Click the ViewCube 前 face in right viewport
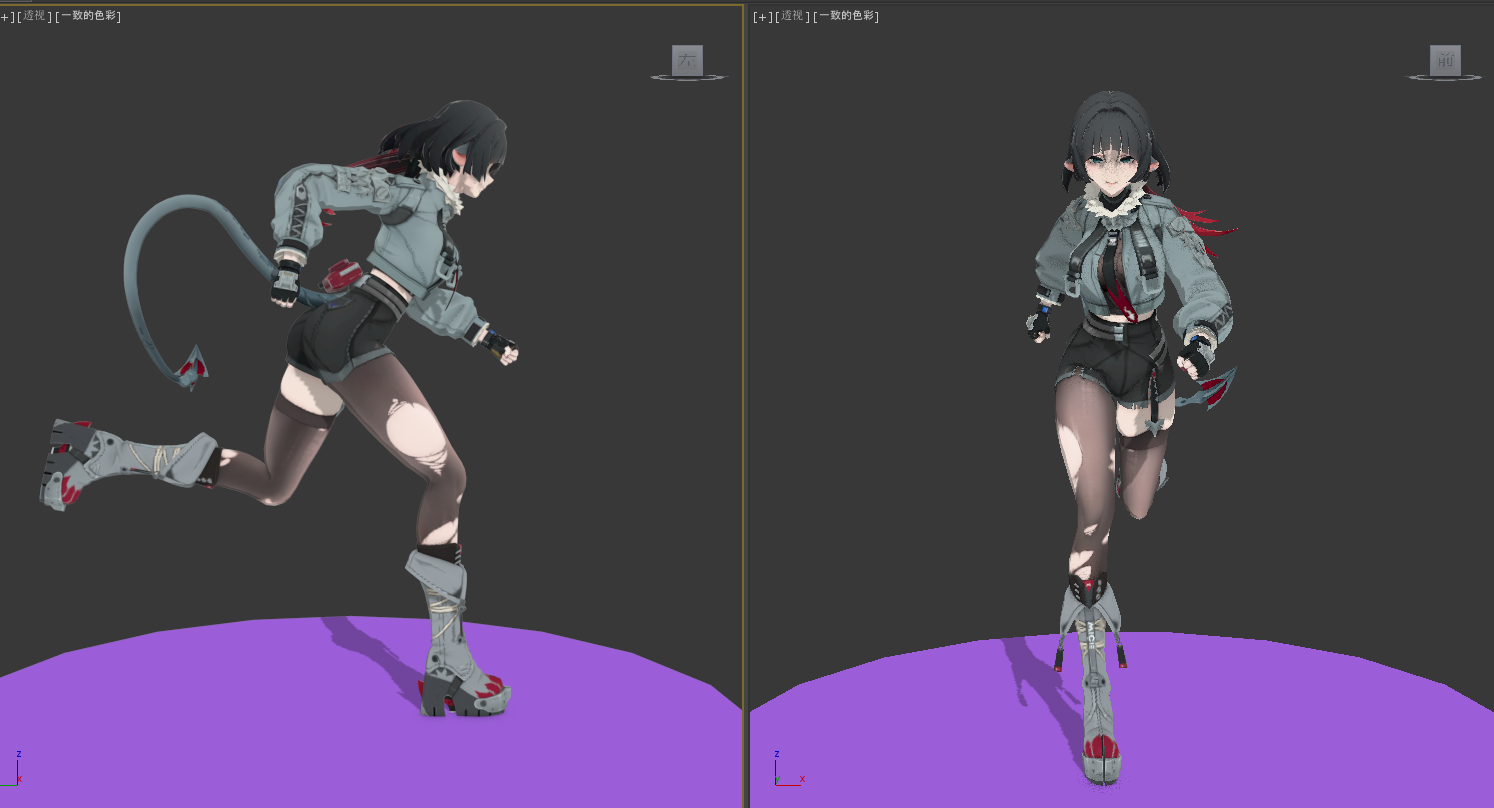Screen dimensions: 1494x808 (x=1445, y=60)
